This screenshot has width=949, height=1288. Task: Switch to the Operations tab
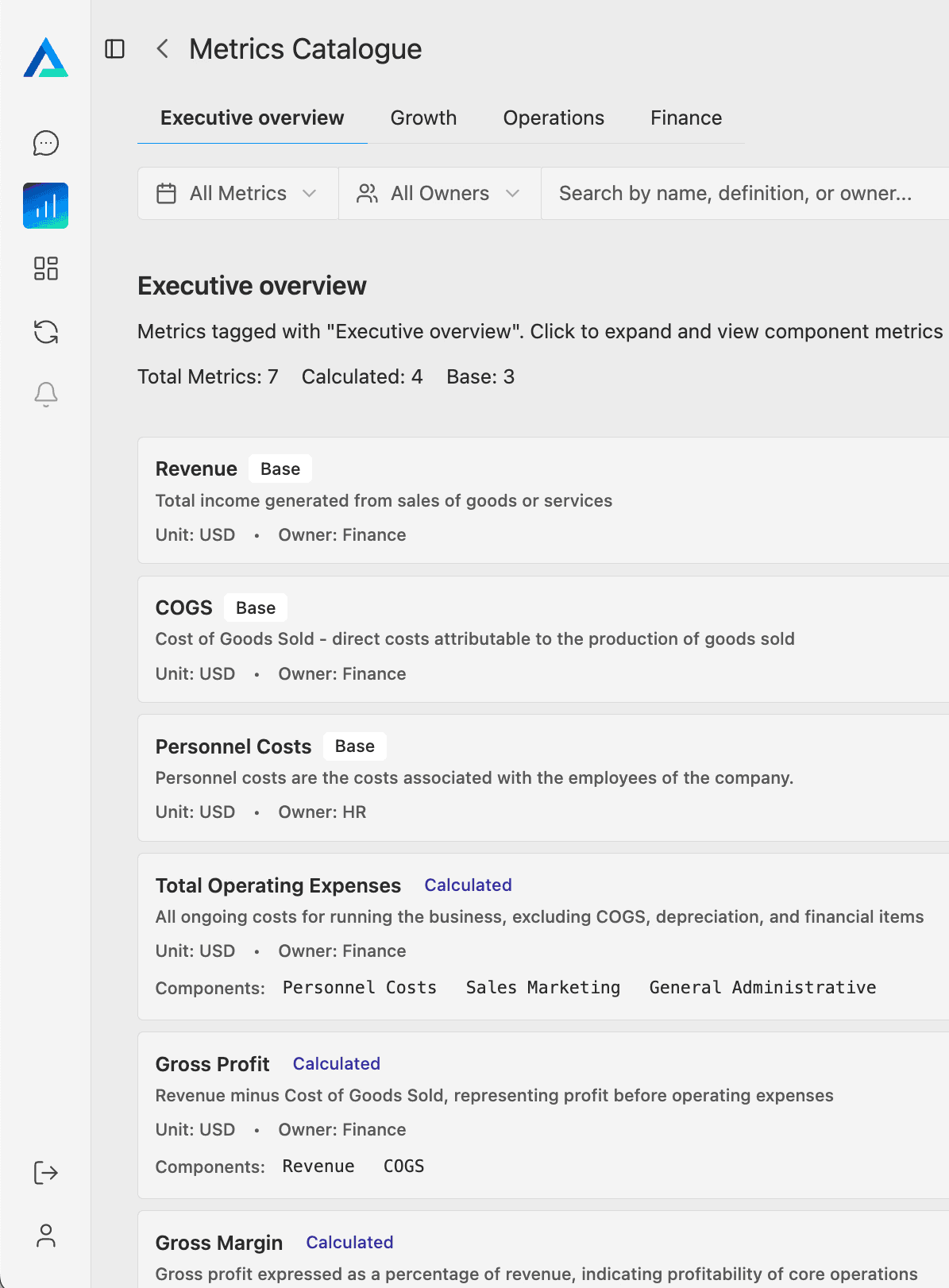[554, 118]
